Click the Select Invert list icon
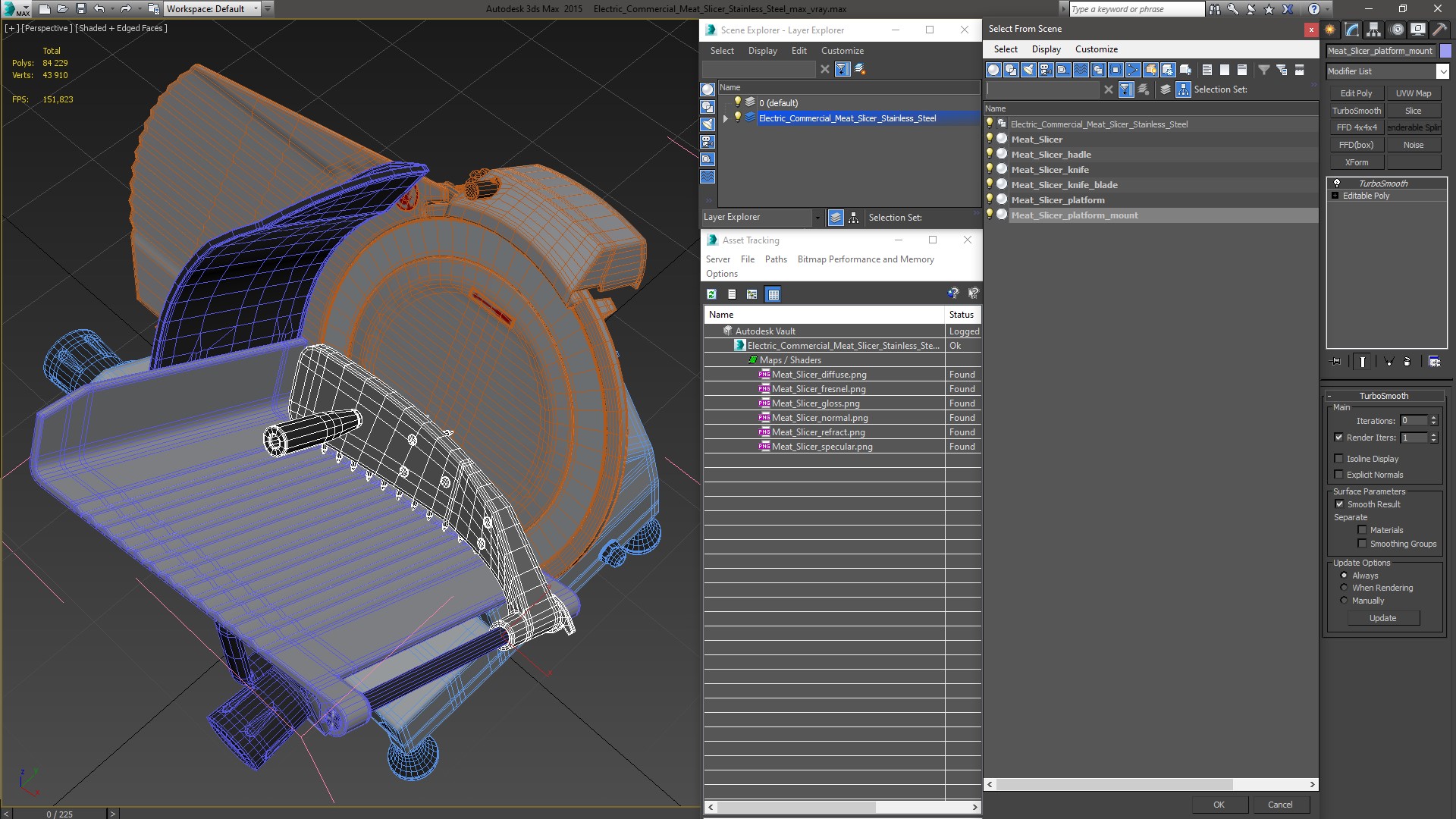This screenshot has width=1456, height=819. click(1242, 70)
